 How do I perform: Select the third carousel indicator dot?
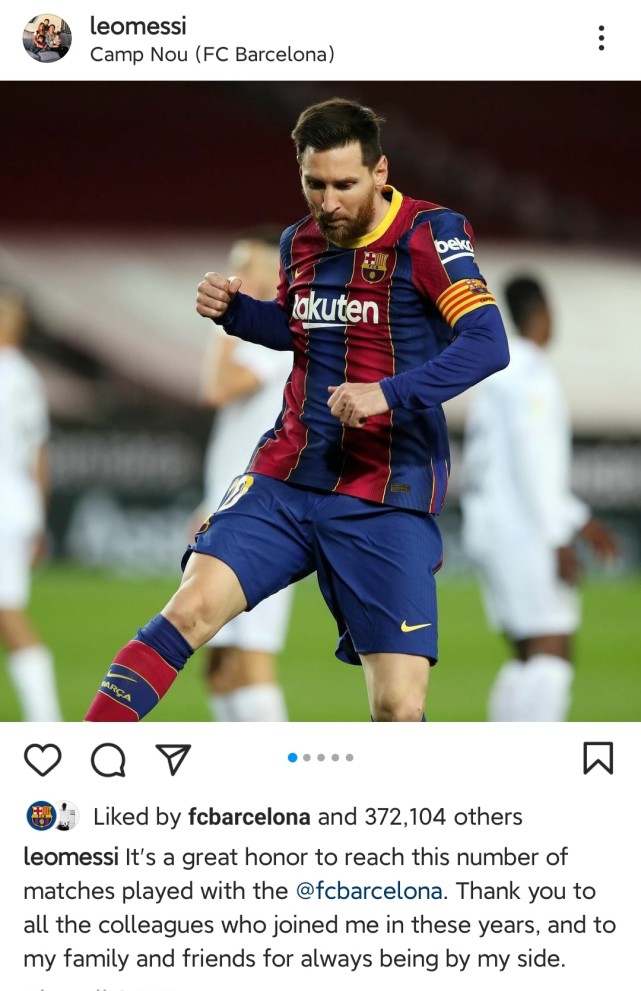321,757
